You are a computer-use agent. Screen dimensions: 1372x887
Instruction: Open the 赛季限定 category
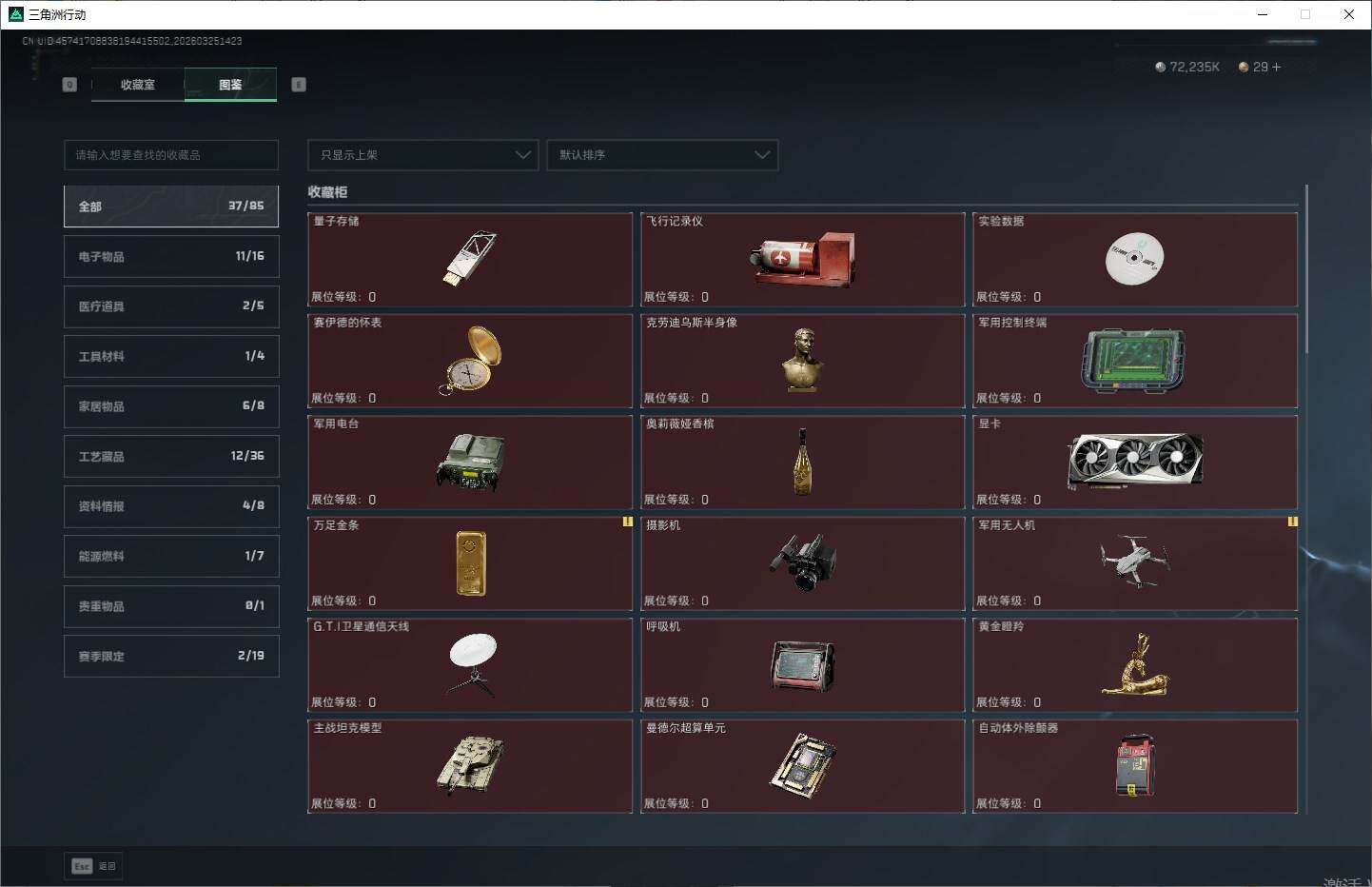[171, 657]
